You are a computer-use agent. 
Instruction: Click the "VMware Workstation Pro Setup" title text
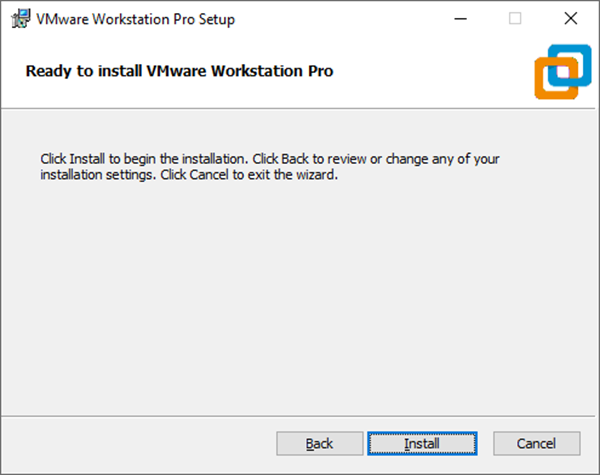136,18
